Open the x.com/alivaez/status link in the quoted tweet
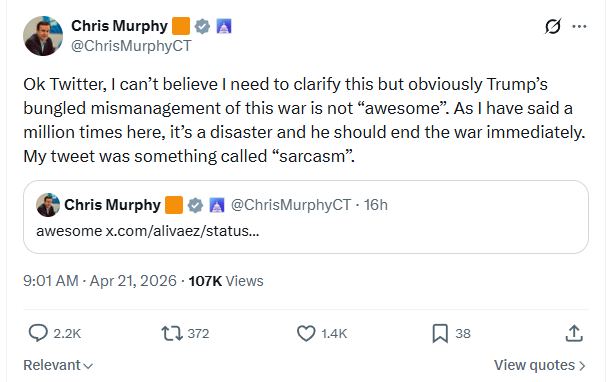Viewport: 615px width, 382px height. coord(182,231)
